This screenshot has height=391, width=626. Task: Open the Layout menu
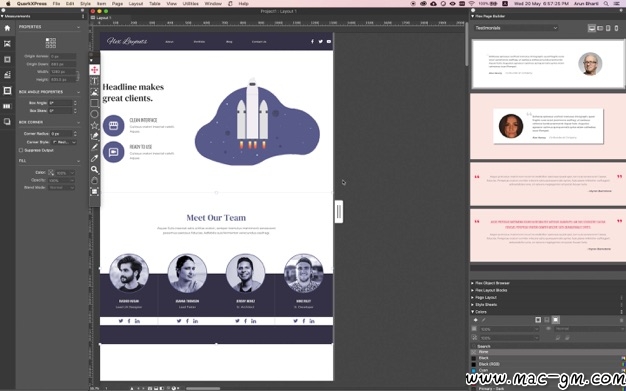click(136, 4)
